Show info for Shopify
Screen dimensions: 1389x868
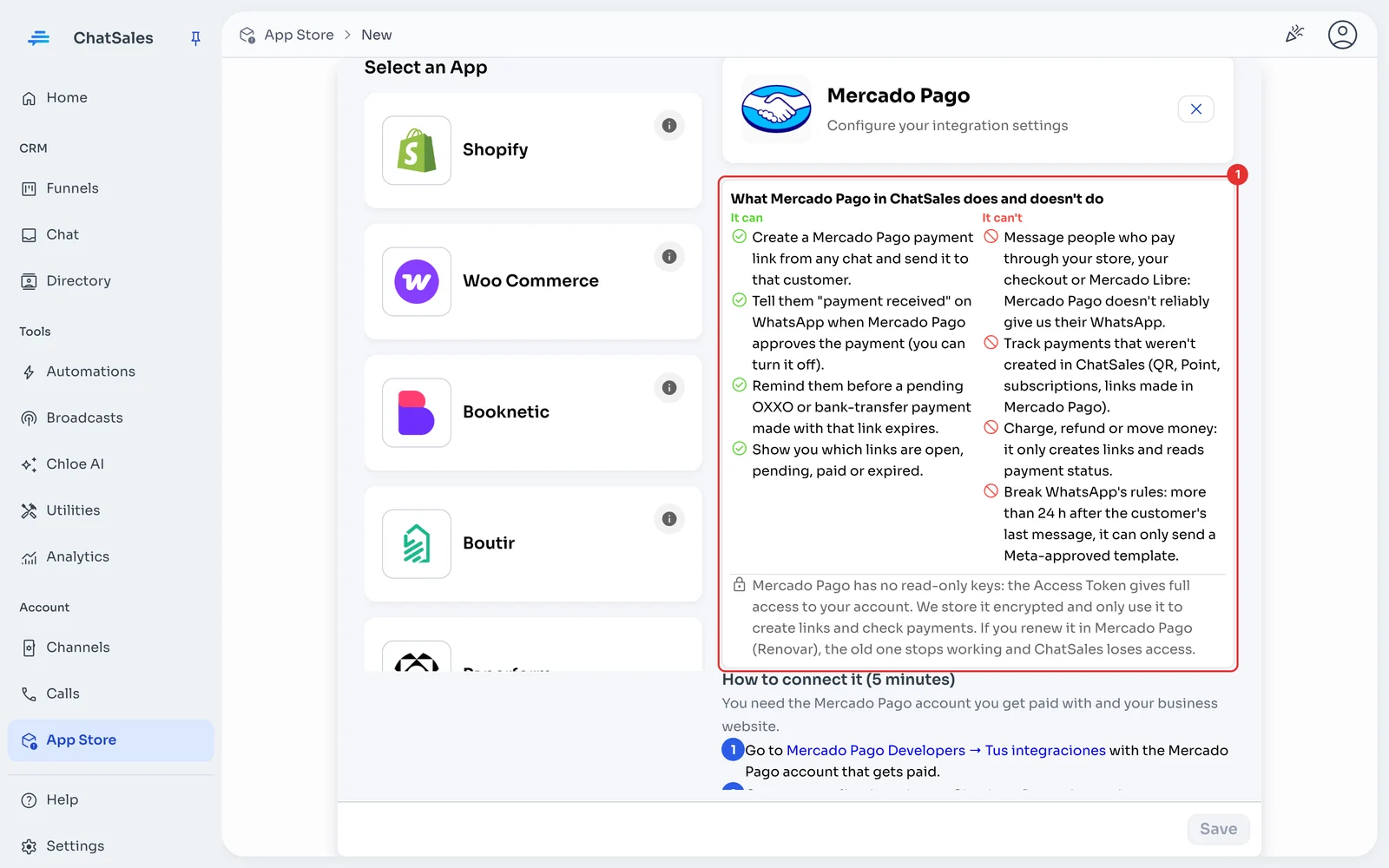coord(669,126)
